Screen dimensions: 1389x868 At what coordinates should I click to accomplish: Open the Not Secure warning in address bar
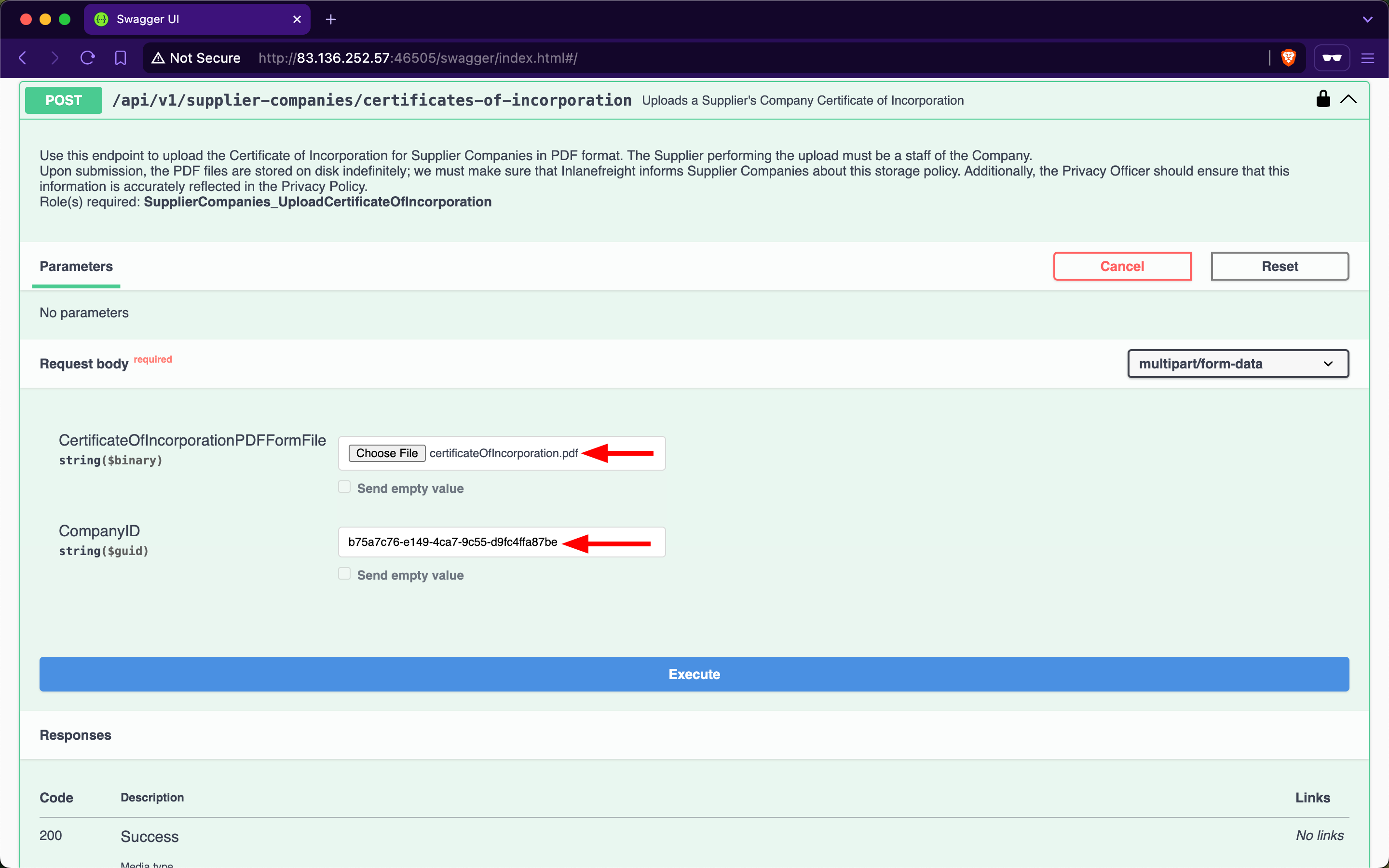pyautogui.click(x=196, y=58)
